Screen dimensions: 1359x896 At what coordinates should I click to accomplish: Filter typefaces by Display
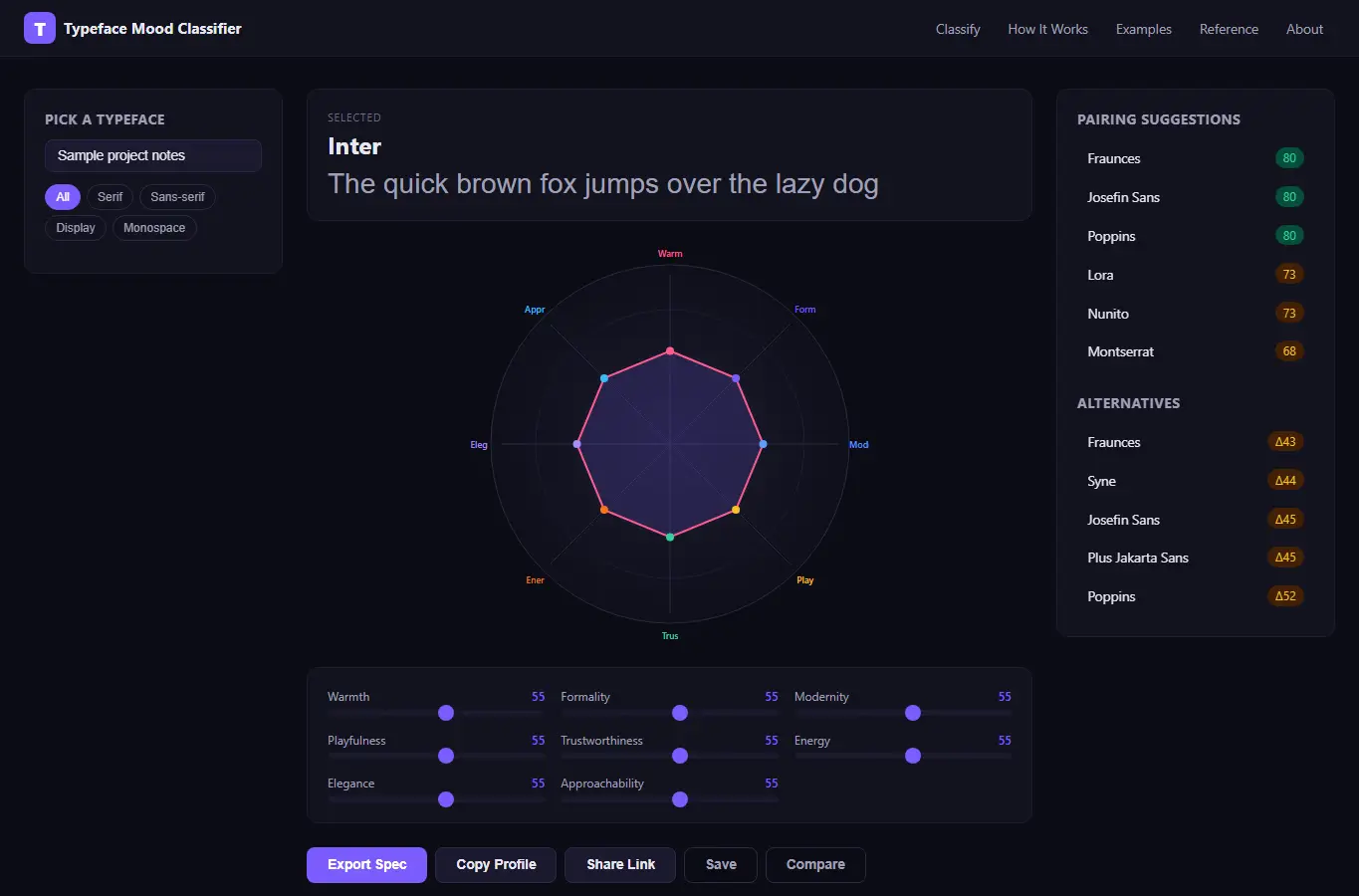(76, 228)
